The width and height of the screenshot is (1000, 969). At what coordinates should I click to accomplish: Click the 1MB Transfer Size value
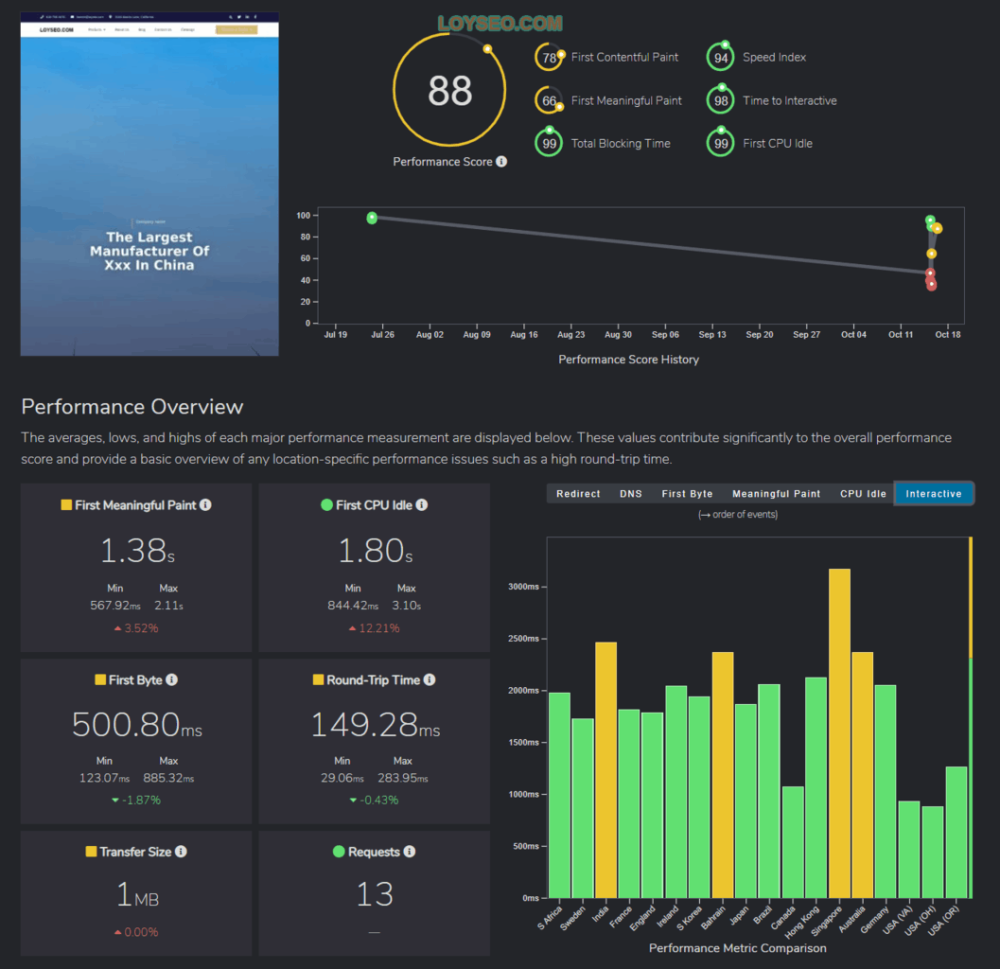pos(137,894)
